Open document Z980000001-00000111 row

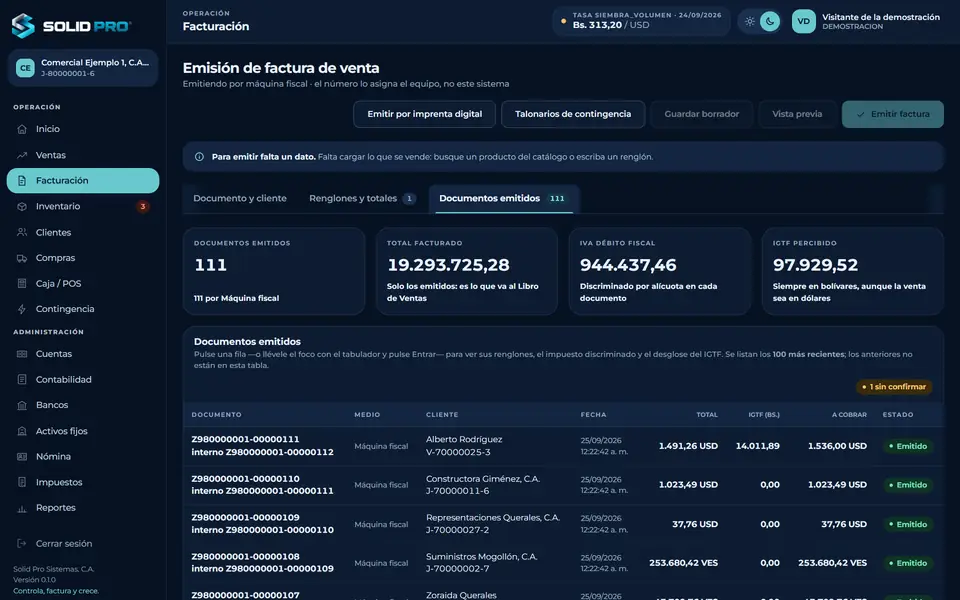click(x=563, y=446)
